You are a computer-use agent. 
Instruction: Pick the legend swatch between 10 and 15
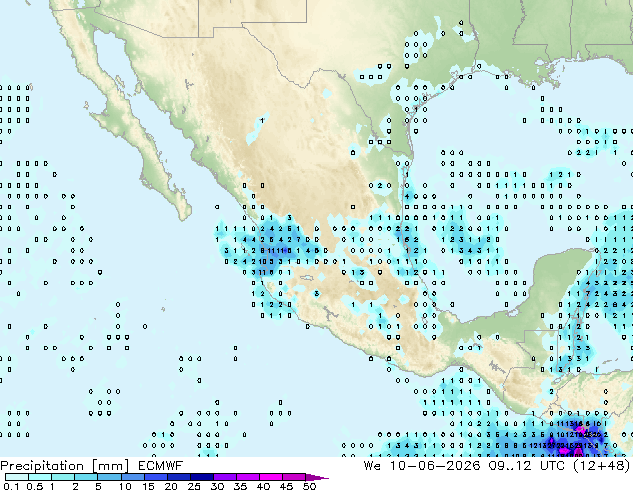pyautogui.click(x=132, y=477)
